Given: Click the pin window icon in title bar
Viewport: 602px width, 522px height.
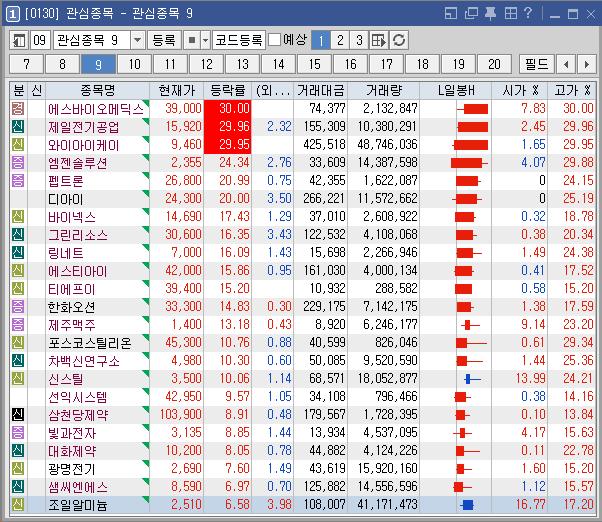Looking at the screenshot, I should pyautogui.click(x=490, y=13).
